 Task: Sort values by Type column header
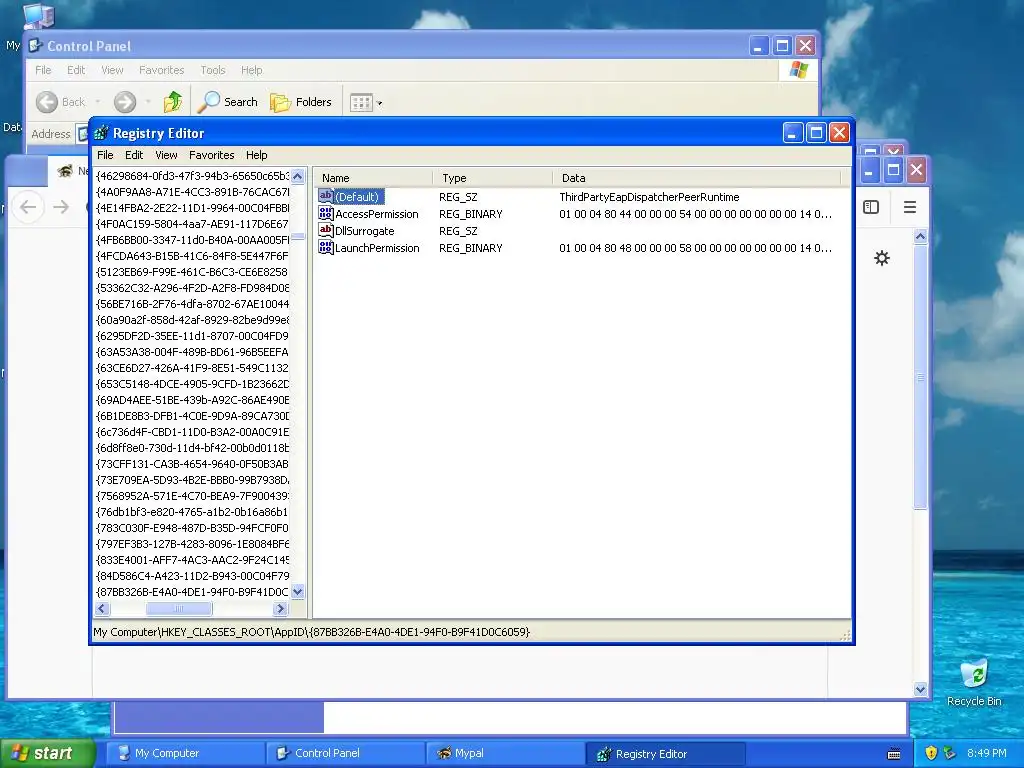(x=492, y=178)
